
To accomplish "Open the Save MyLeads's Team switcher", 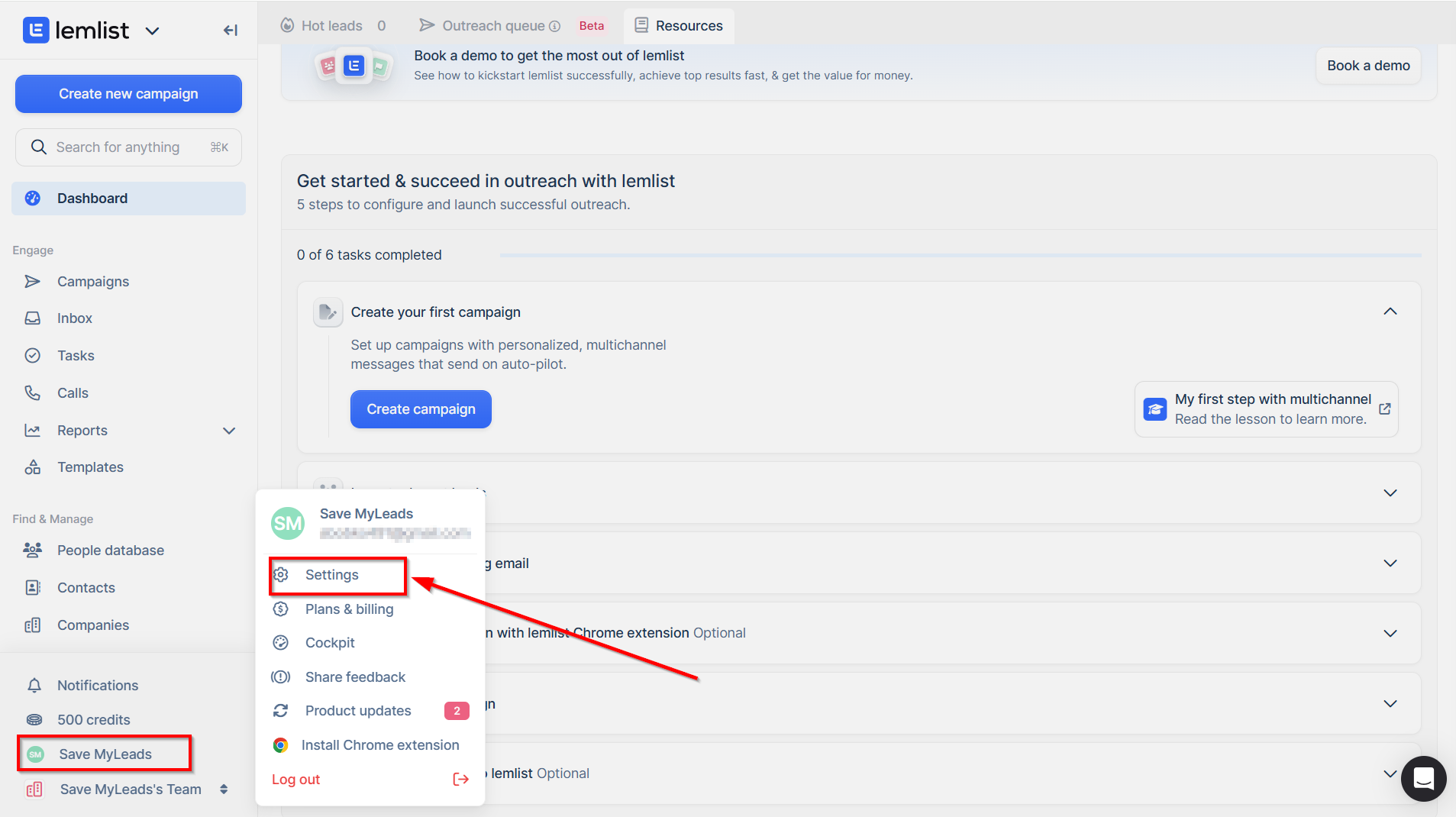I will coord(223,790).
